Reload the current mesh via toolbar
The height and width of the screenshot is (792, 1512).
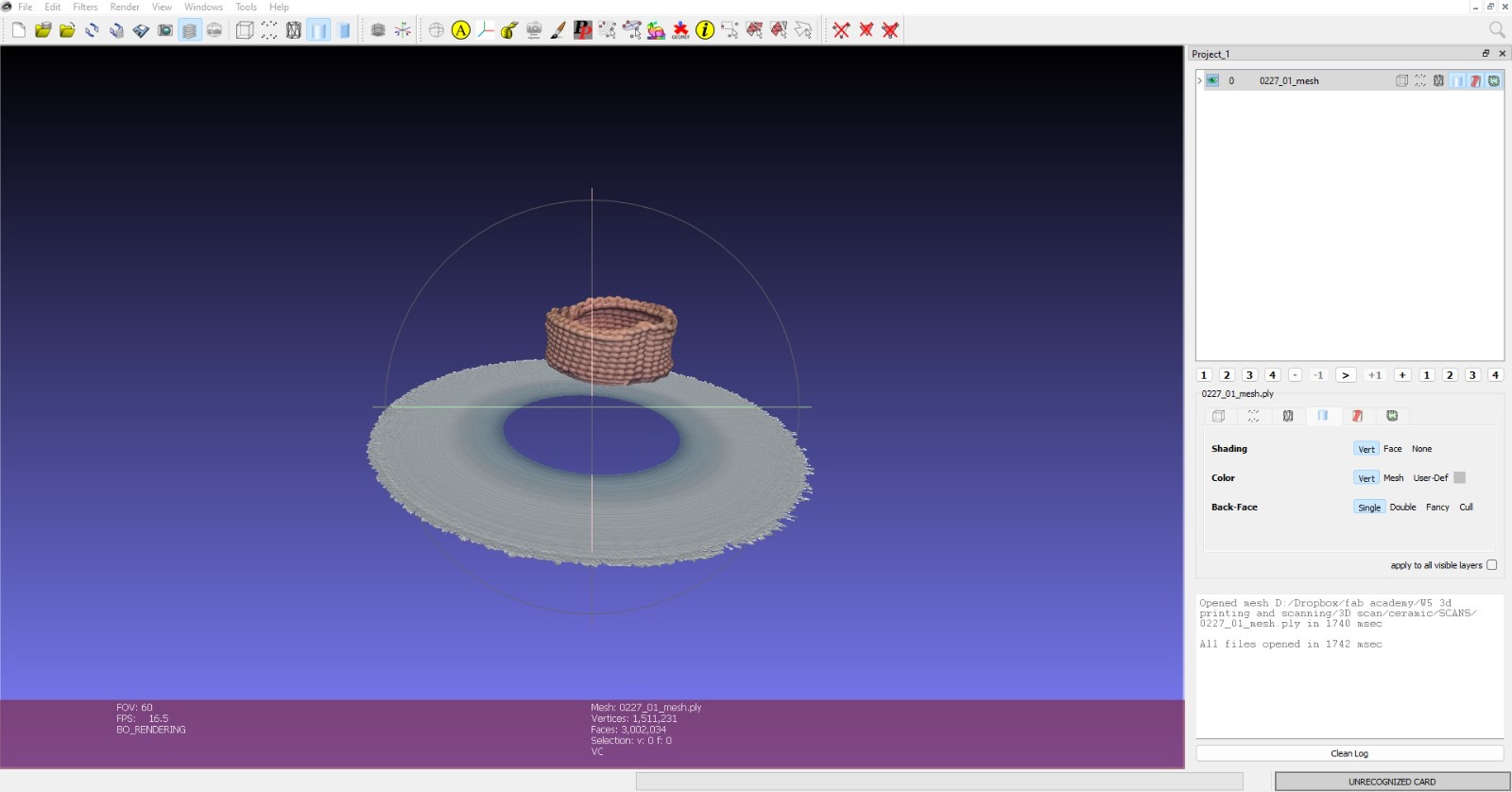(x=92, y=30)
